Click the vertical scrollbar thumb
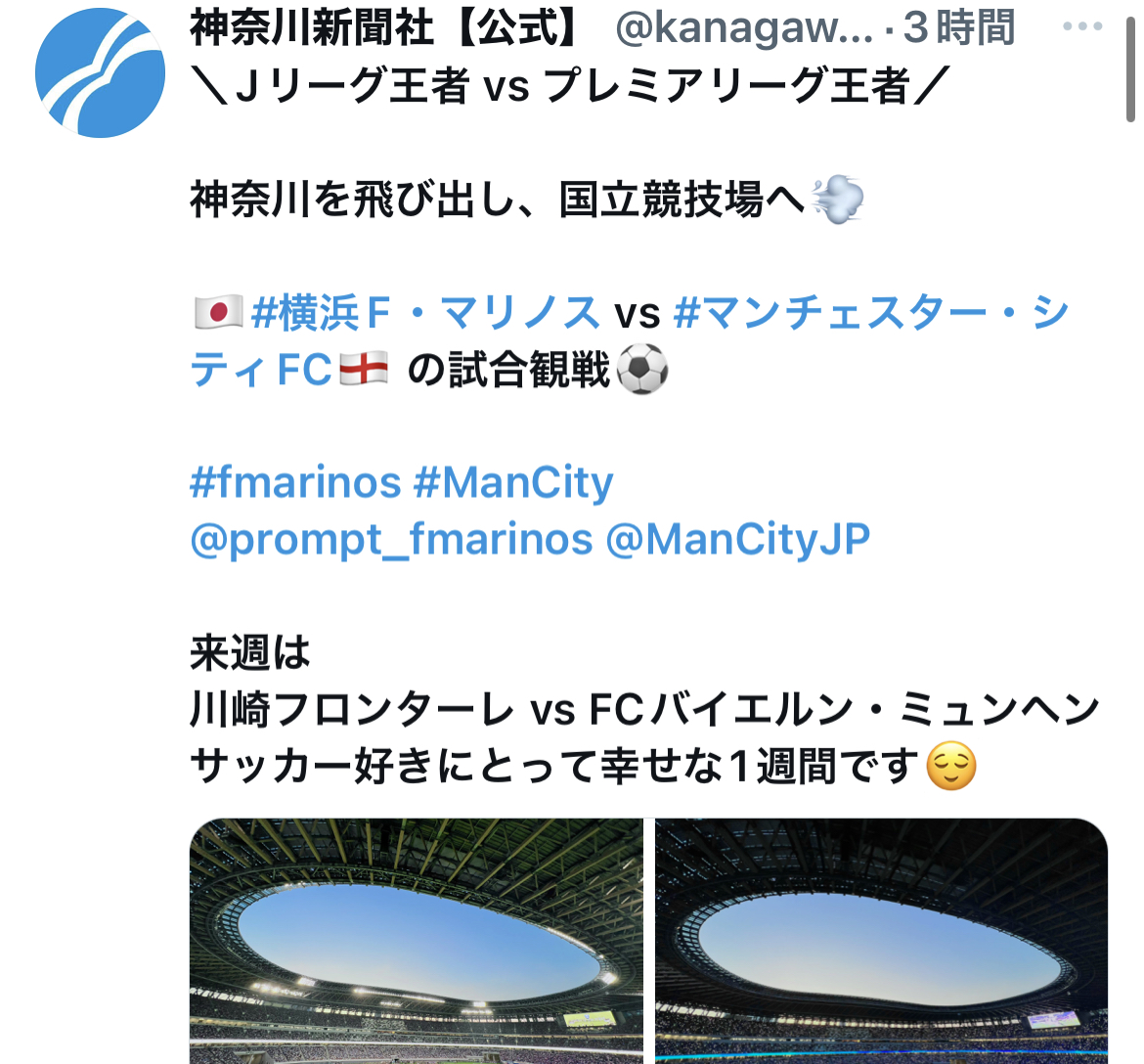 pos(1130,67)
